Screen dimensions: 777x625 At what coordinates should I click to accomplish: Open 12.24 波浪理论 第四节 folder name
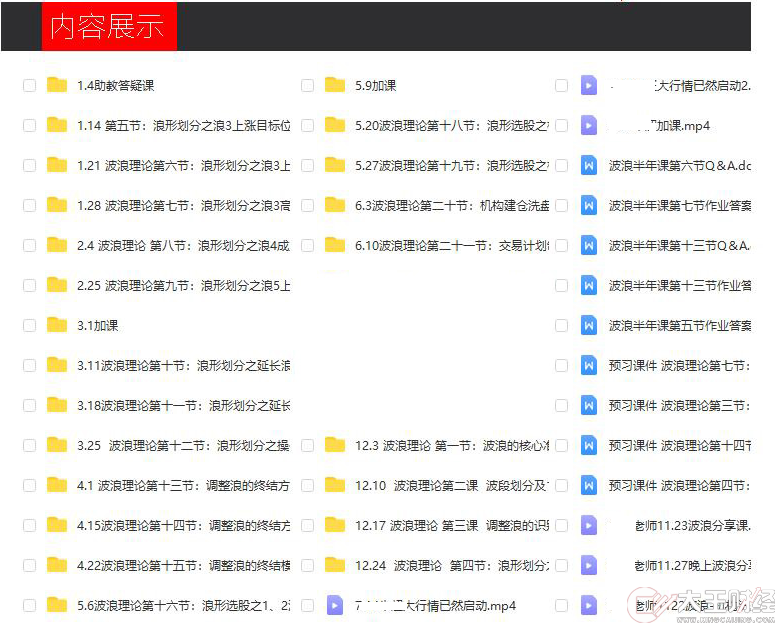(x=452, y=566)
